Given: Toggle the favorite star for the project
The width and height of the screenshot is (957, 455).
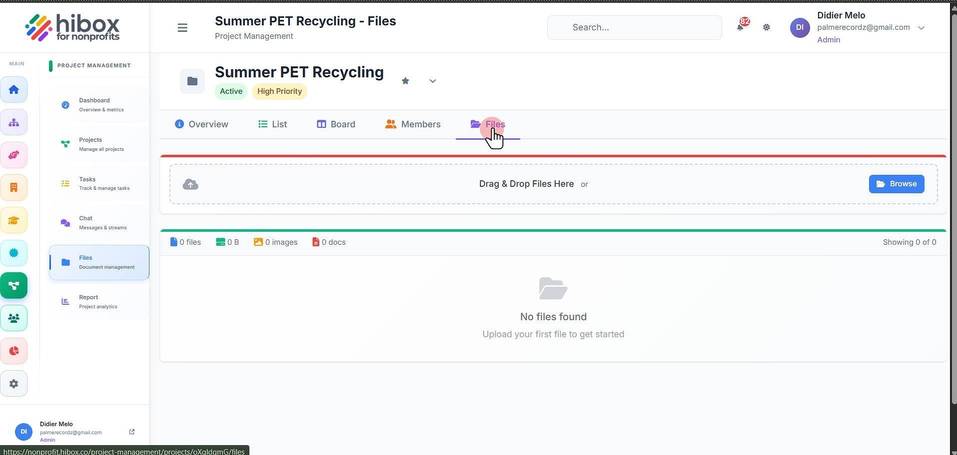Looking at the screenshot, I should coord(405,81).
